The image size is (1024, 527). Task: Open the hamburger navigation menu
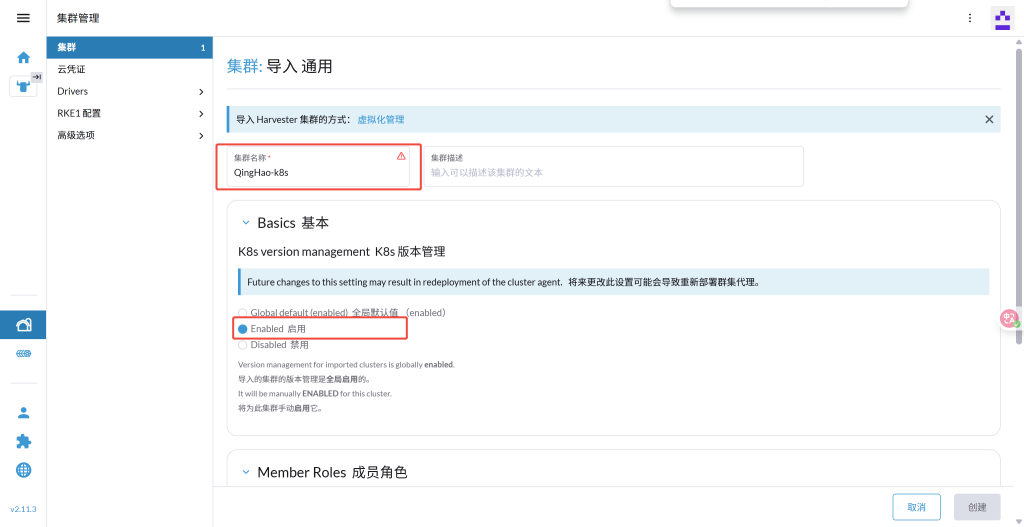click(x=23, y=18)
